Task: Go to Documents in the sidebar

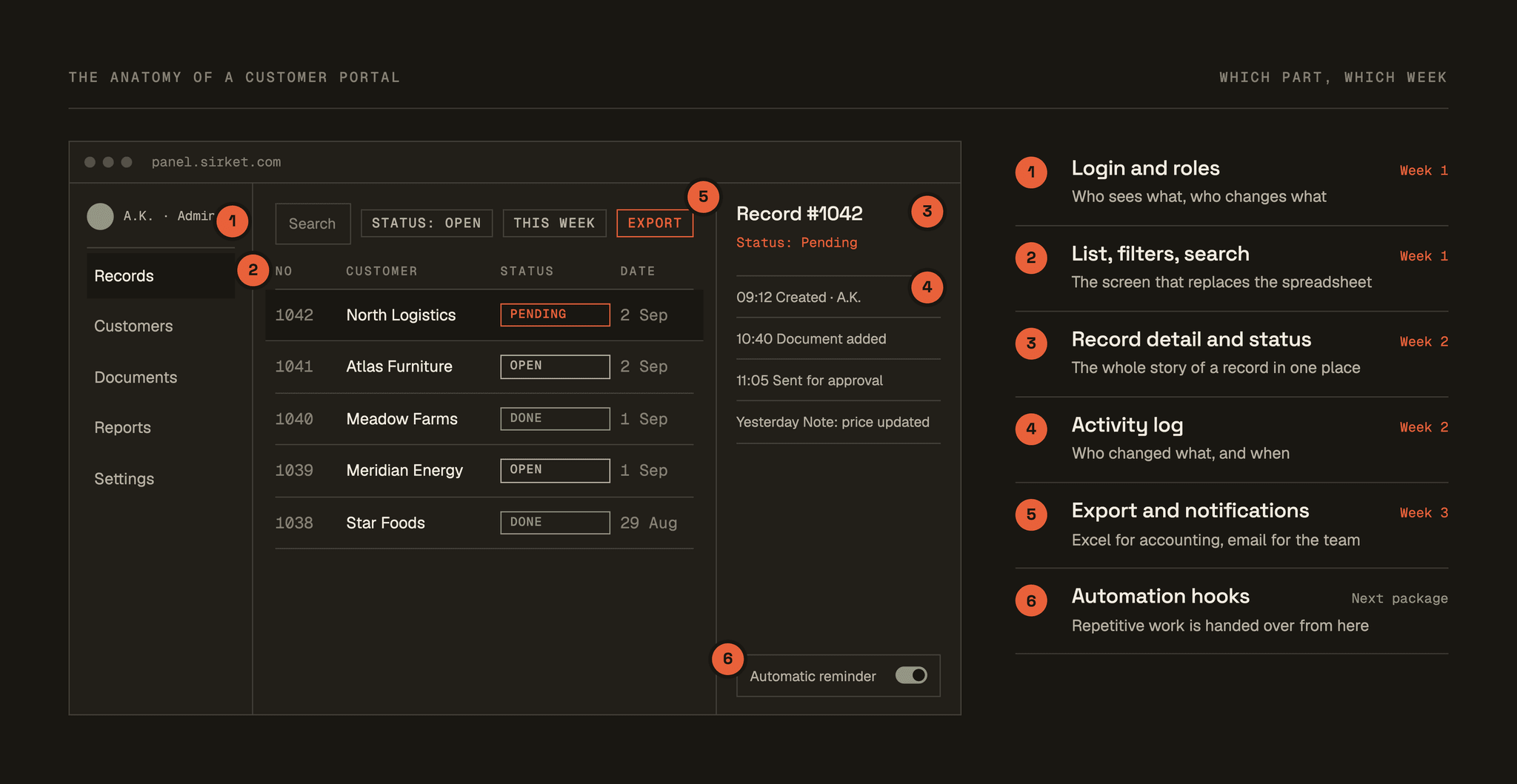Action: click(136, 377)
